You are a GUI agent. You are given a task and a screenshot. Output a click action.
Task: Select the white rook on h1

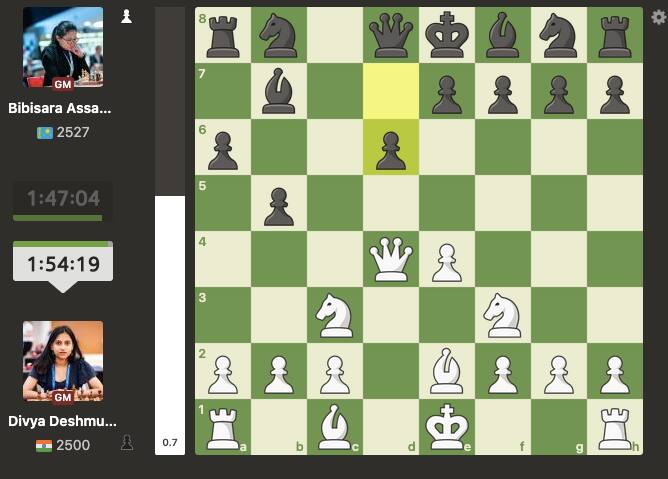point(615,429)
